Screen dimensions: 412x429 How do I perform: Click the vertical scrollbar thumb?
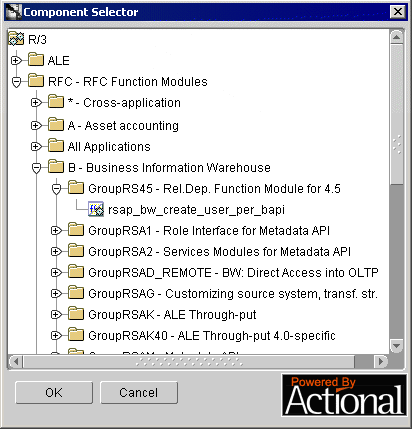(396, 113)
